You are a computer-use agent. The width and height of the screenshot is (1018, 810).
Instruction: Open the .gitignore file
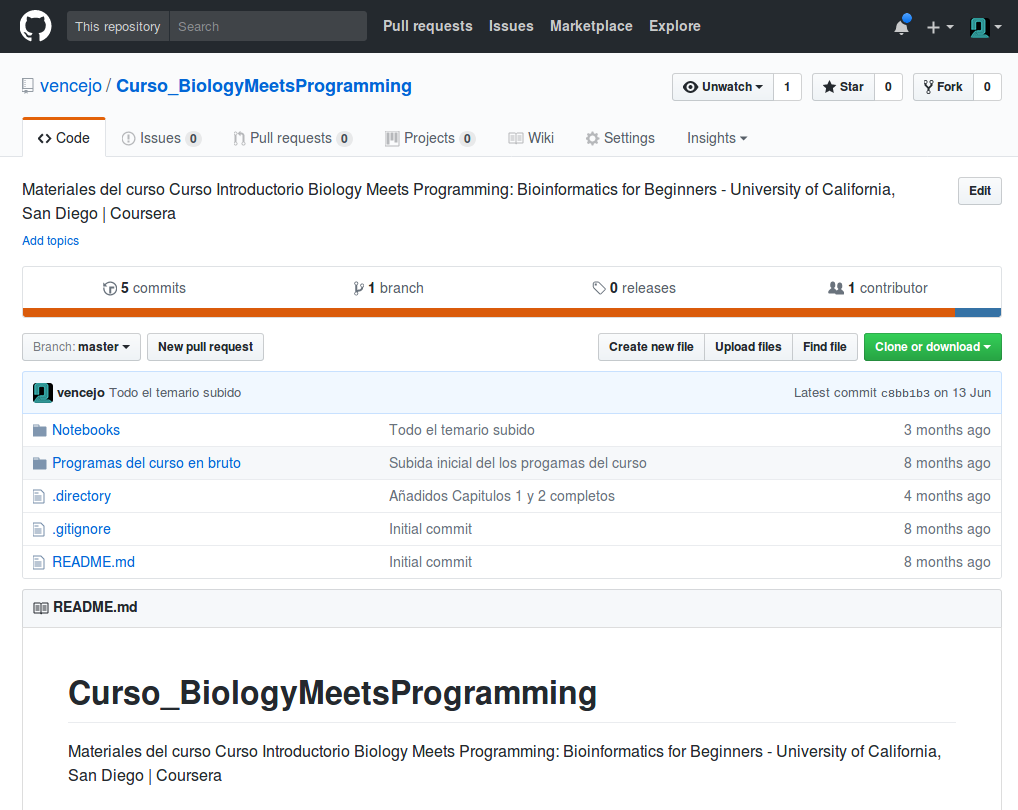tap(81, 530)
